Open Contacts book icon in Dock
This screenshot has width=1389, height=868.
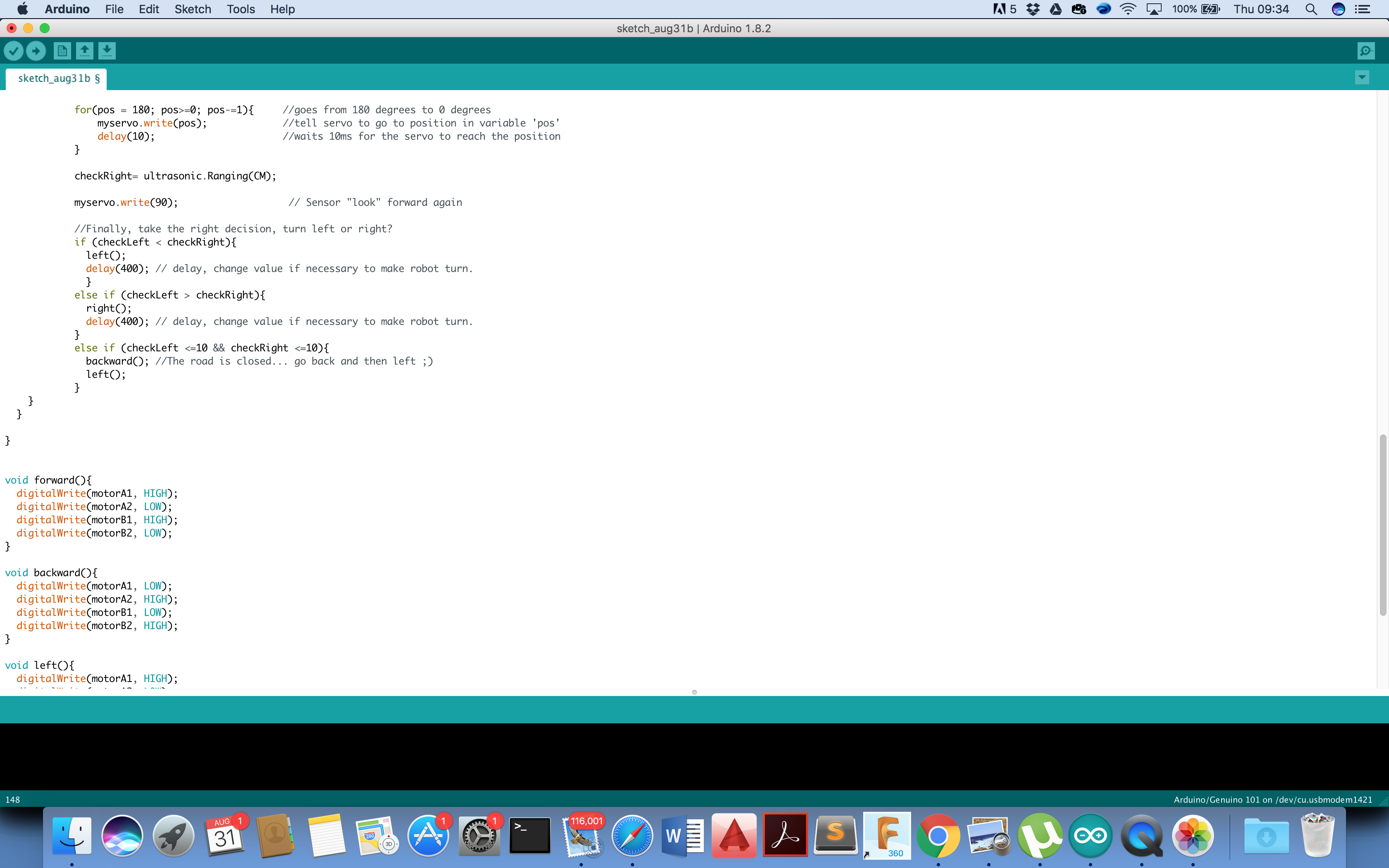275,835
